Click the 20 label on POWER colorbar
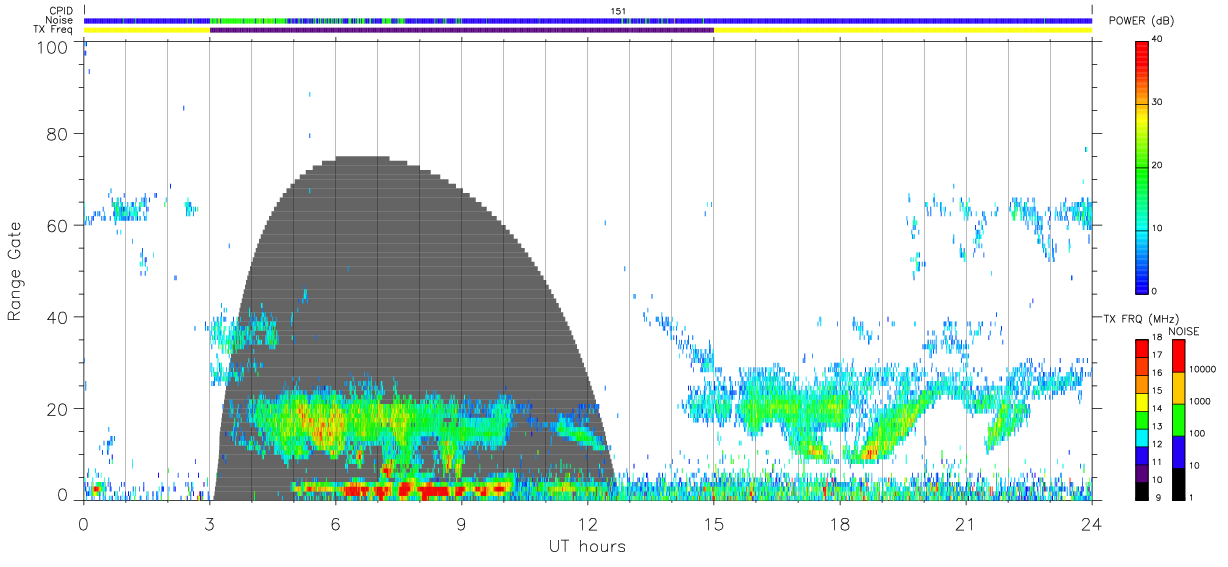The width and height of the screenshot is (1228, 567). click(x=1157, y=166)
